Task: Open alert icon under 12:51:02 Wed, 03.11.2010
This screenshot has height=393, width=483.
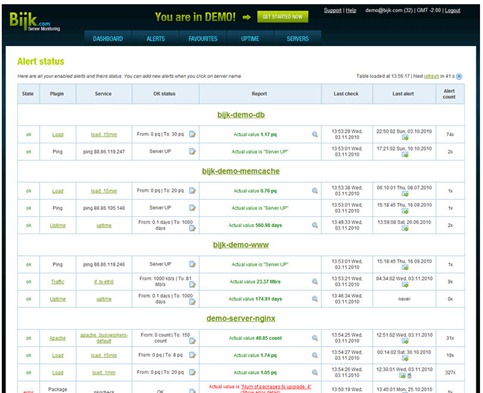Action: tap(405, 341)
